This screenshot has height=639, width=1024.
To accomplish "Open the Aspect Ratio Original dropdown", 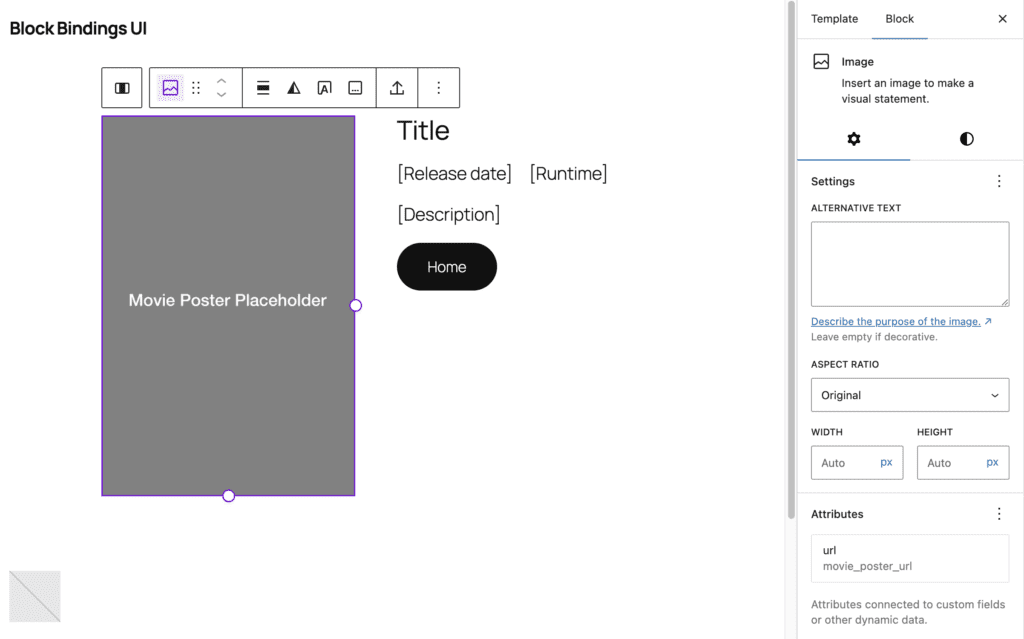I will (x=910, y=395).
